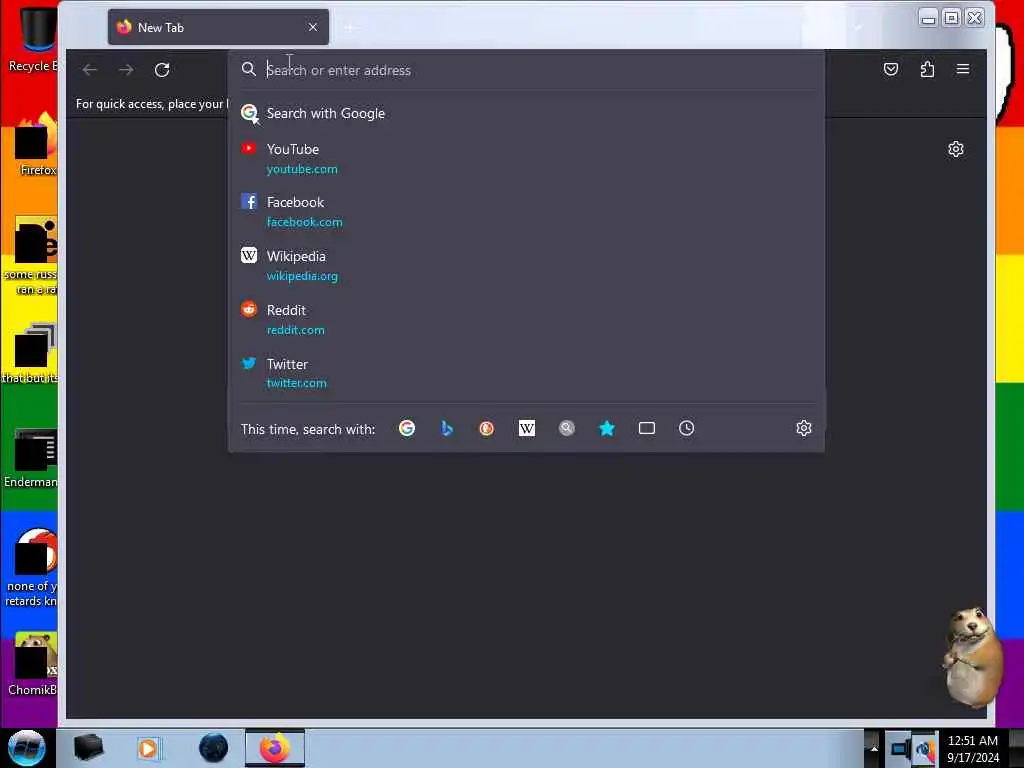Open new tab page personalize gear
The height and width of the screenshot is (768, 1024).
[956, 150]
